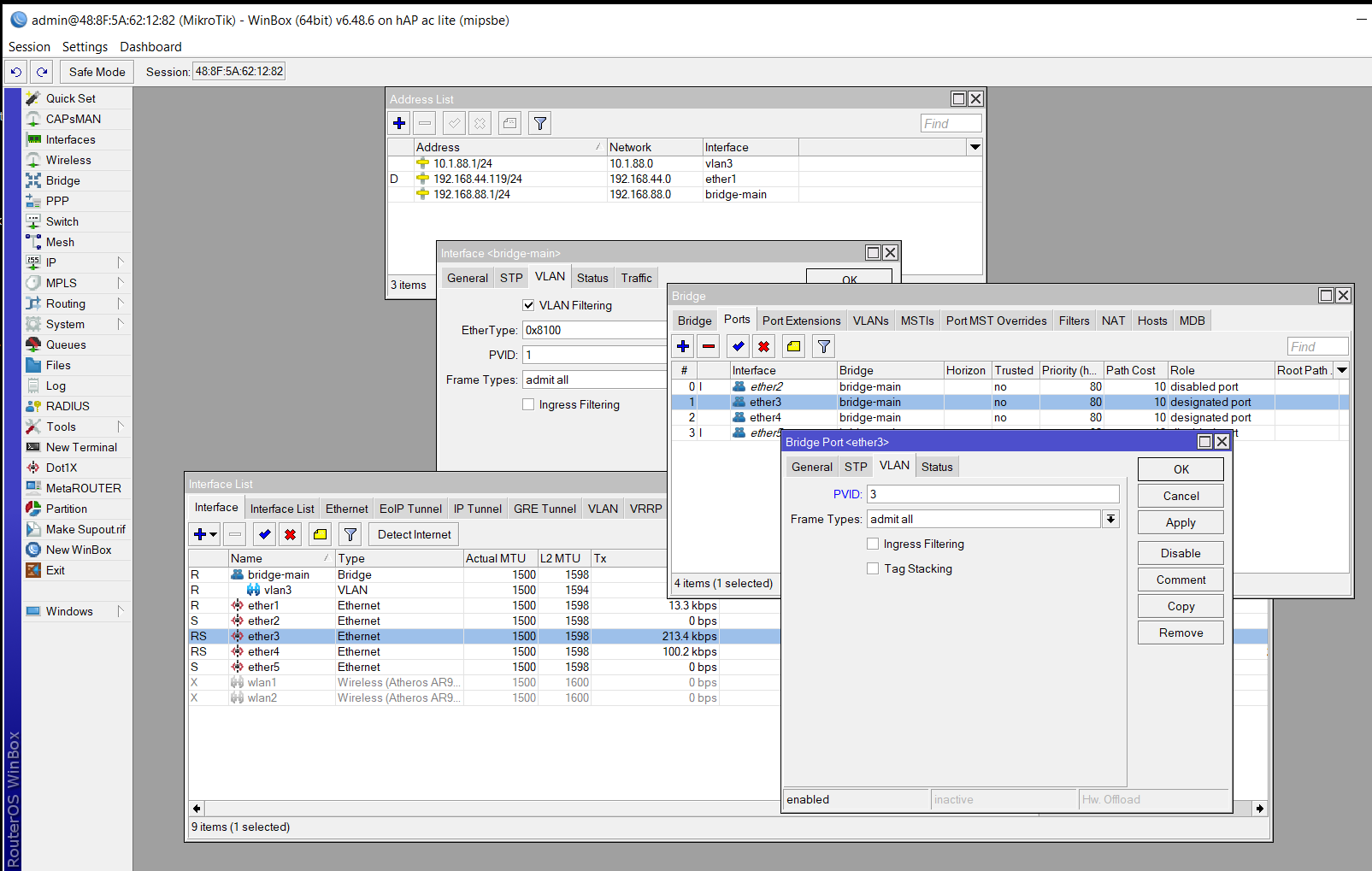Click the Redo icon in the main toolbar
1372x871 pixels.
(x=42, y=72)
